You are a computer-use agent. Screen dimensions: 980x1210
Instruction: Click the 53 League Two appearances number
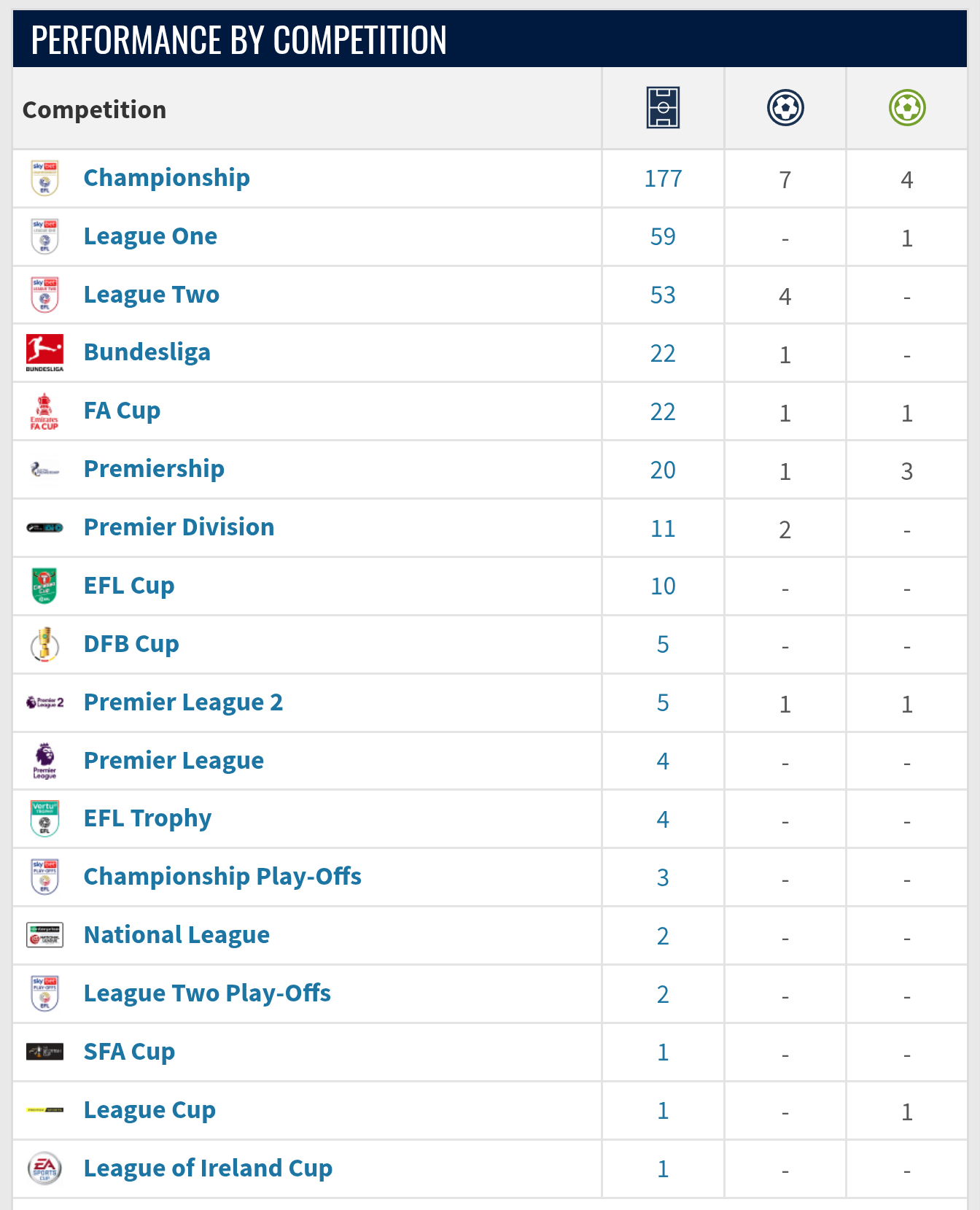663,295
